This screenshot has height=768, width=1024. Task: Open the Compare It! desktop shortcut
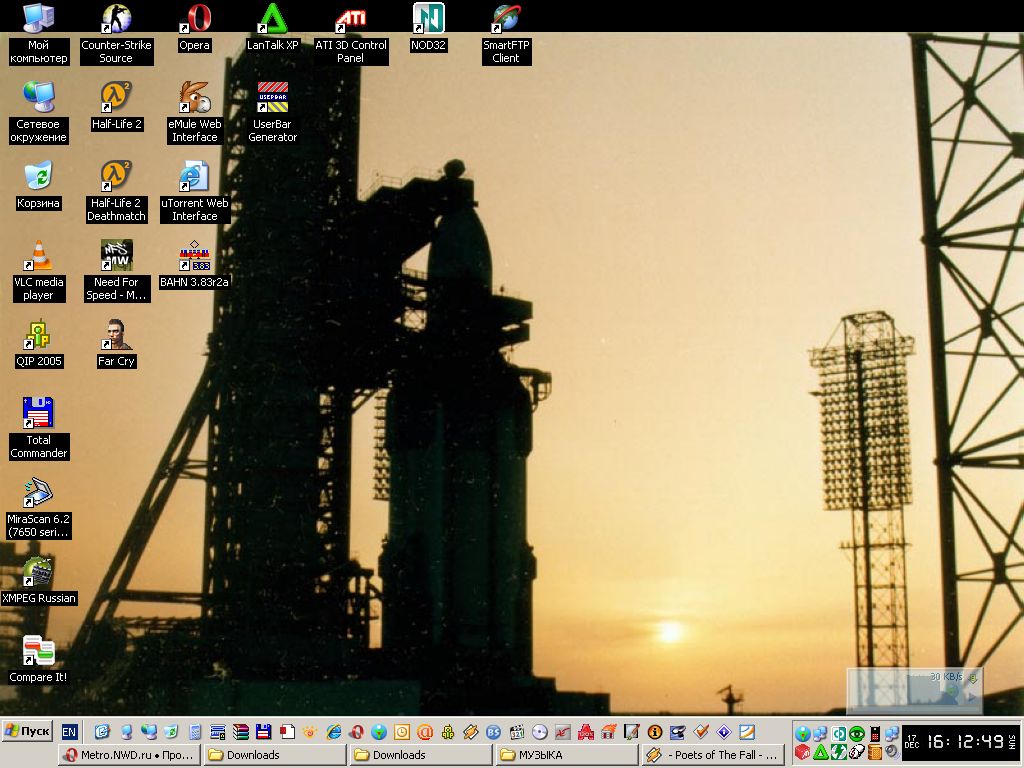(38, 651)
